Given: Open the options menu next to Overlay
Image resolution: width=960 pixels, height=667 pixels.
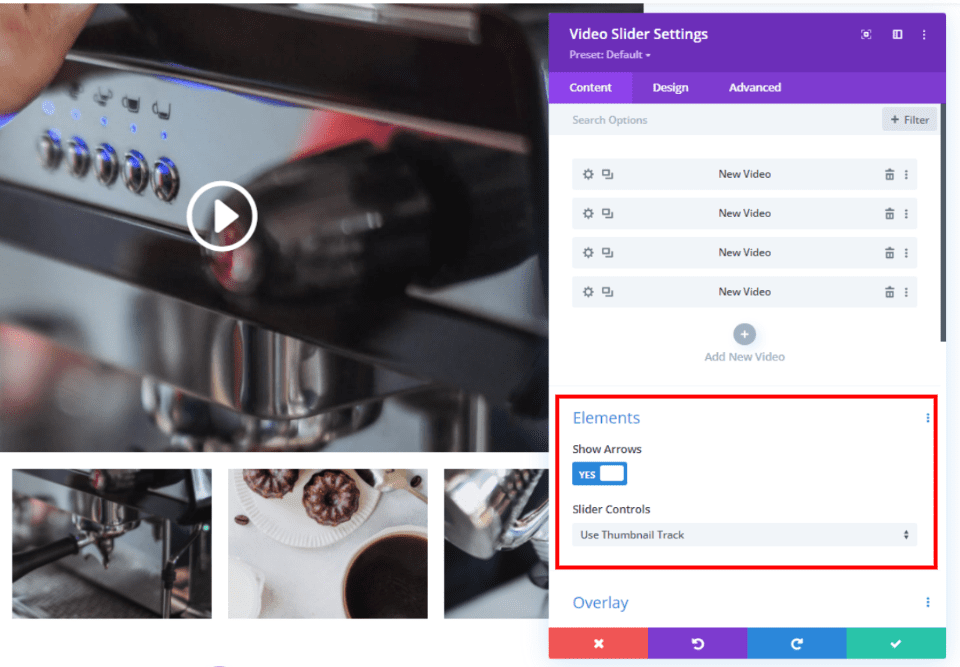Looking at the screenshot, I should (927, 601).
